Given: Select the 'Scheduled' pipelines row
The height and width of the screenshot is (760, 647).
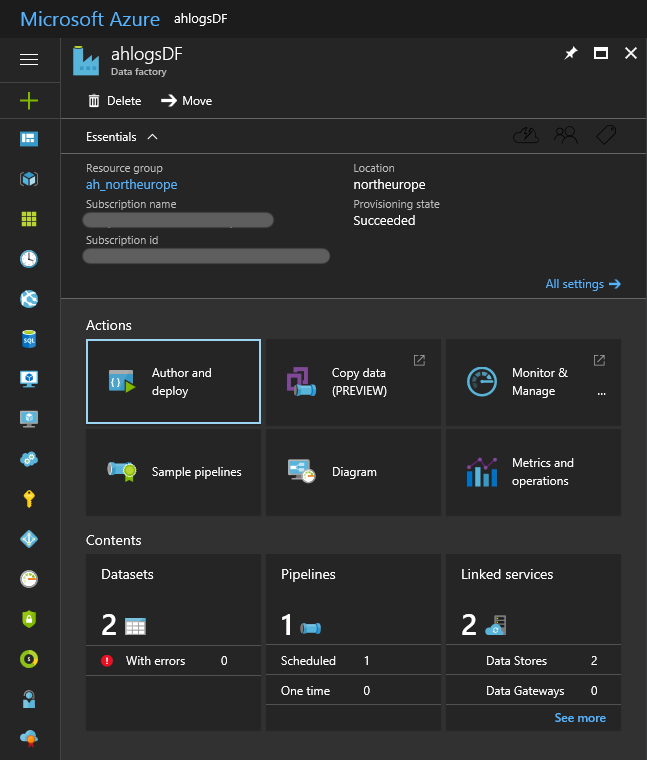Looking at the screenshot, I should [353, 661].
